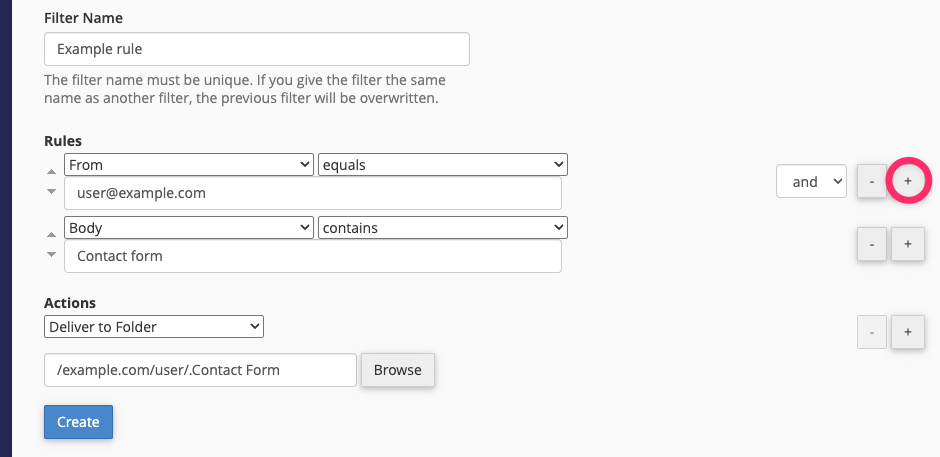The image size is (940, 457).
Task: Remove the From equals rule
Action: [872, 181]
